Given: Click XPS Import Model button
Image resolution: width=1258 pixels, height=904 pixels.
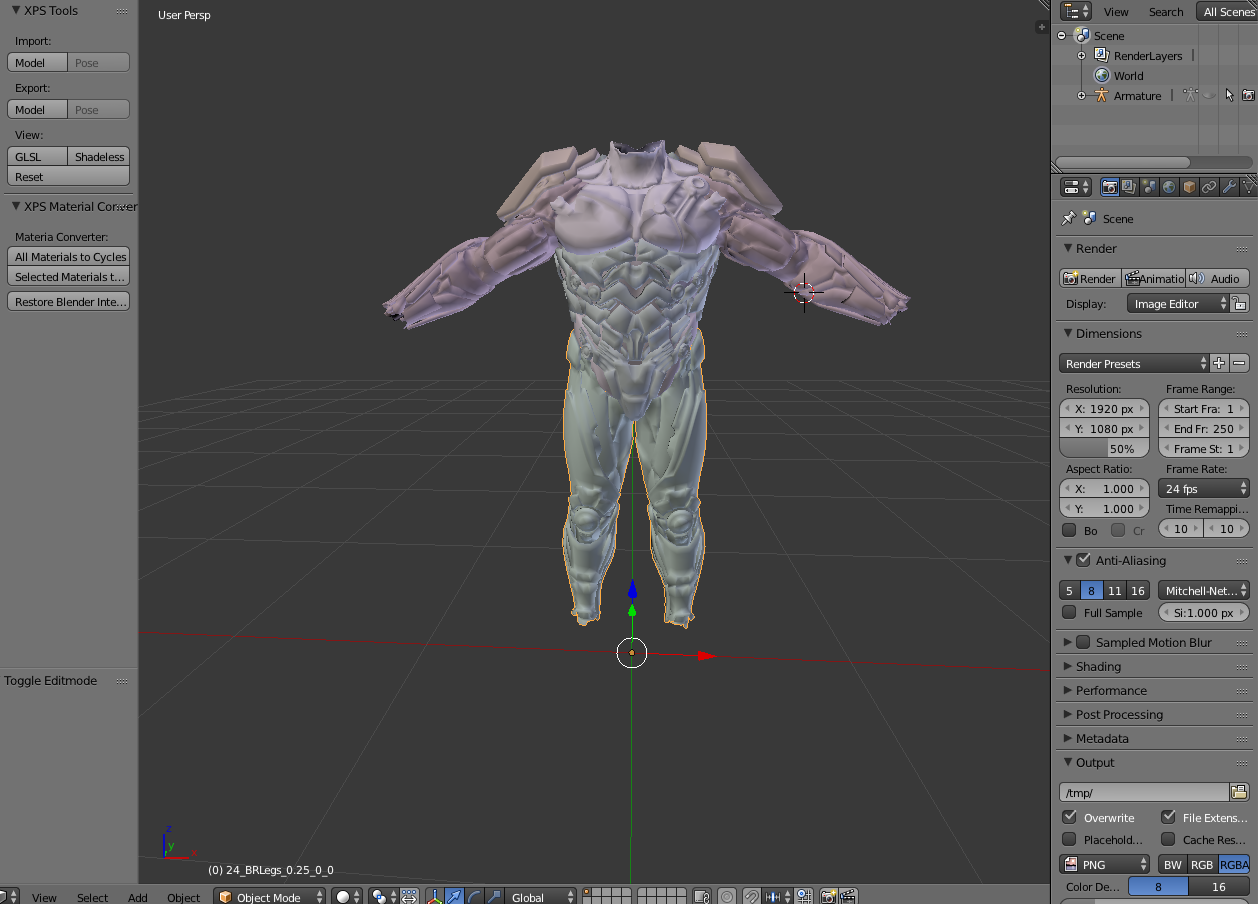Looking at the screenshot, I should 37,62.
